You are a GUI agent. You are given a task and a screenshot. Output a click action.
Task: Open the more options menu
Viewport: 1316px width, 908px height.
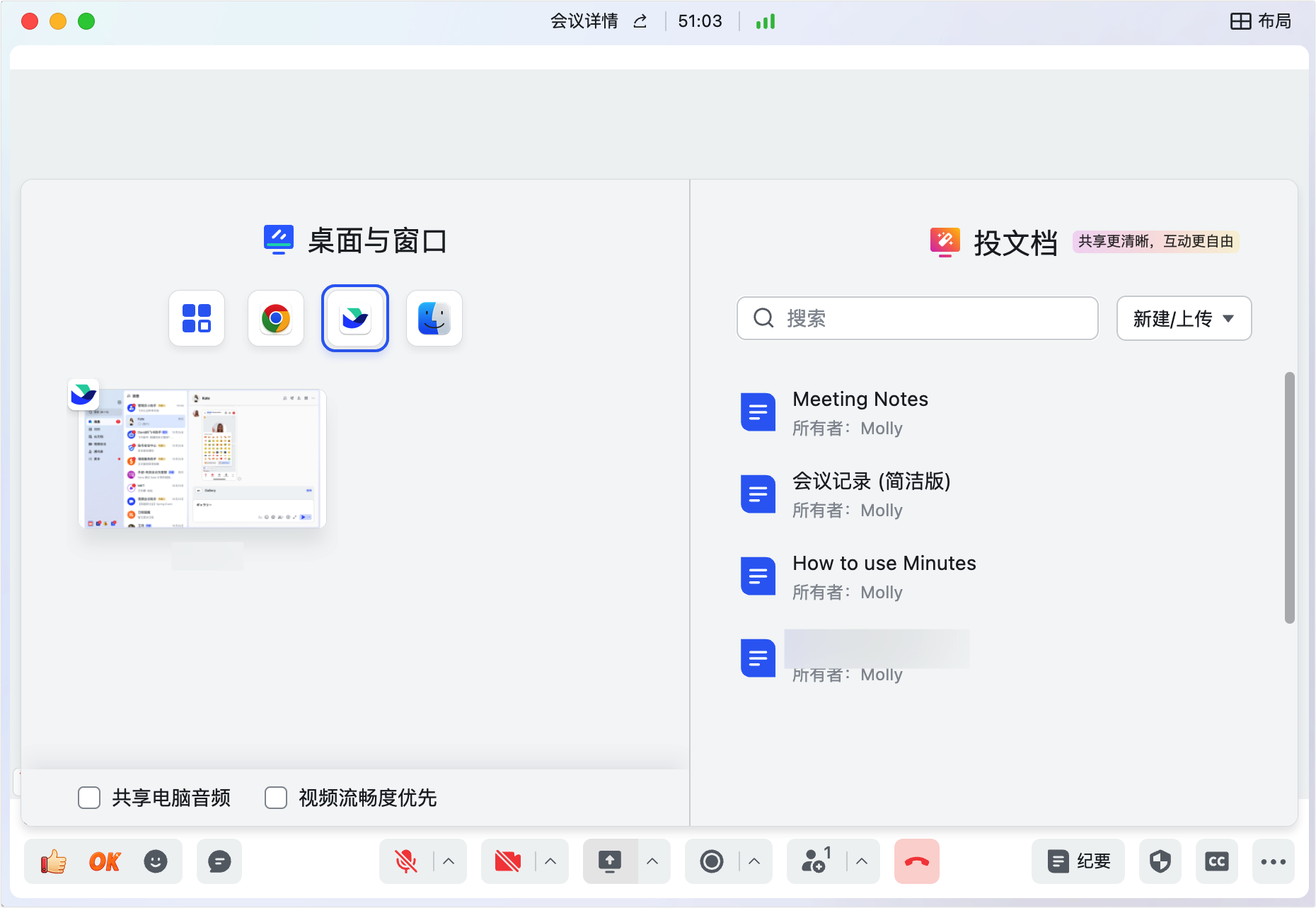(x=1274, y=861)
